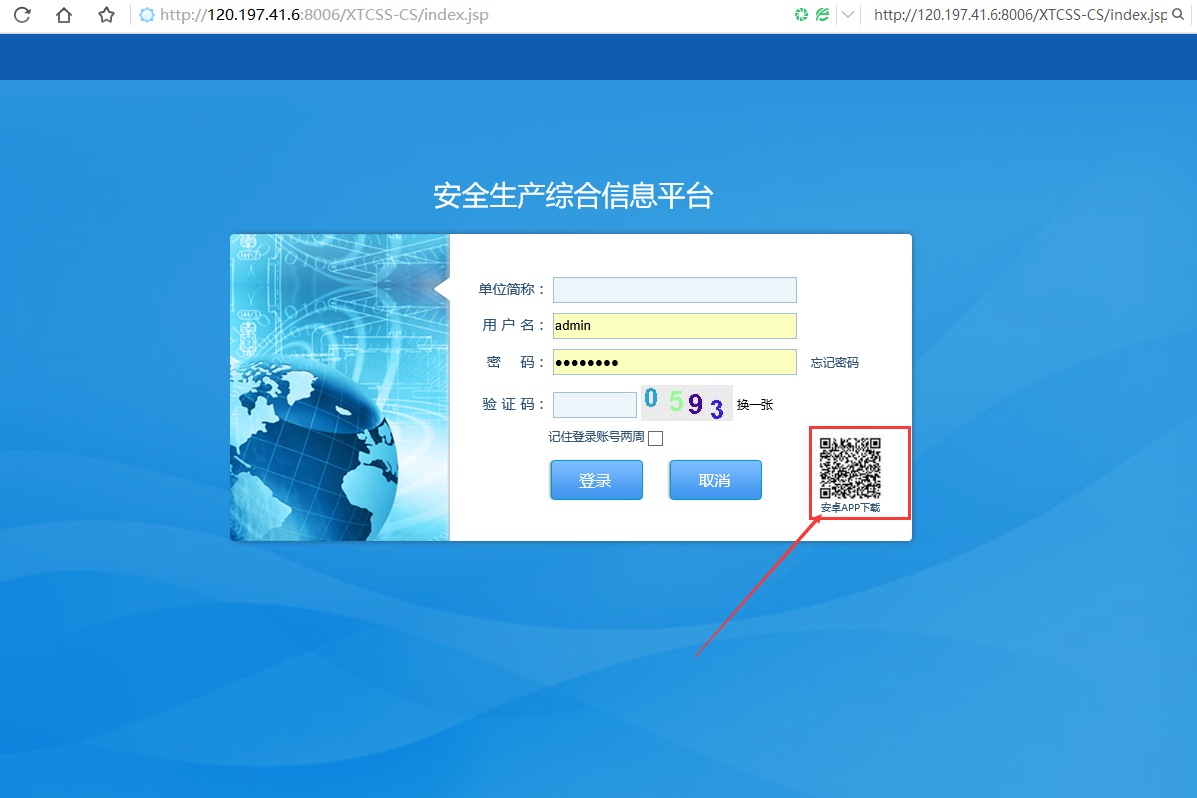Viewport: 1197px width, 798px height.
Task: Focus the main address bar URL
Action: (324, 15)
